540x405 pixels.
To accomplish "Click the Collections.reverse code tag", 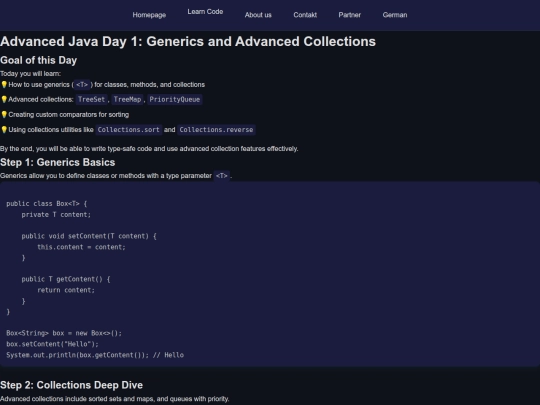I will coord(216,130).
